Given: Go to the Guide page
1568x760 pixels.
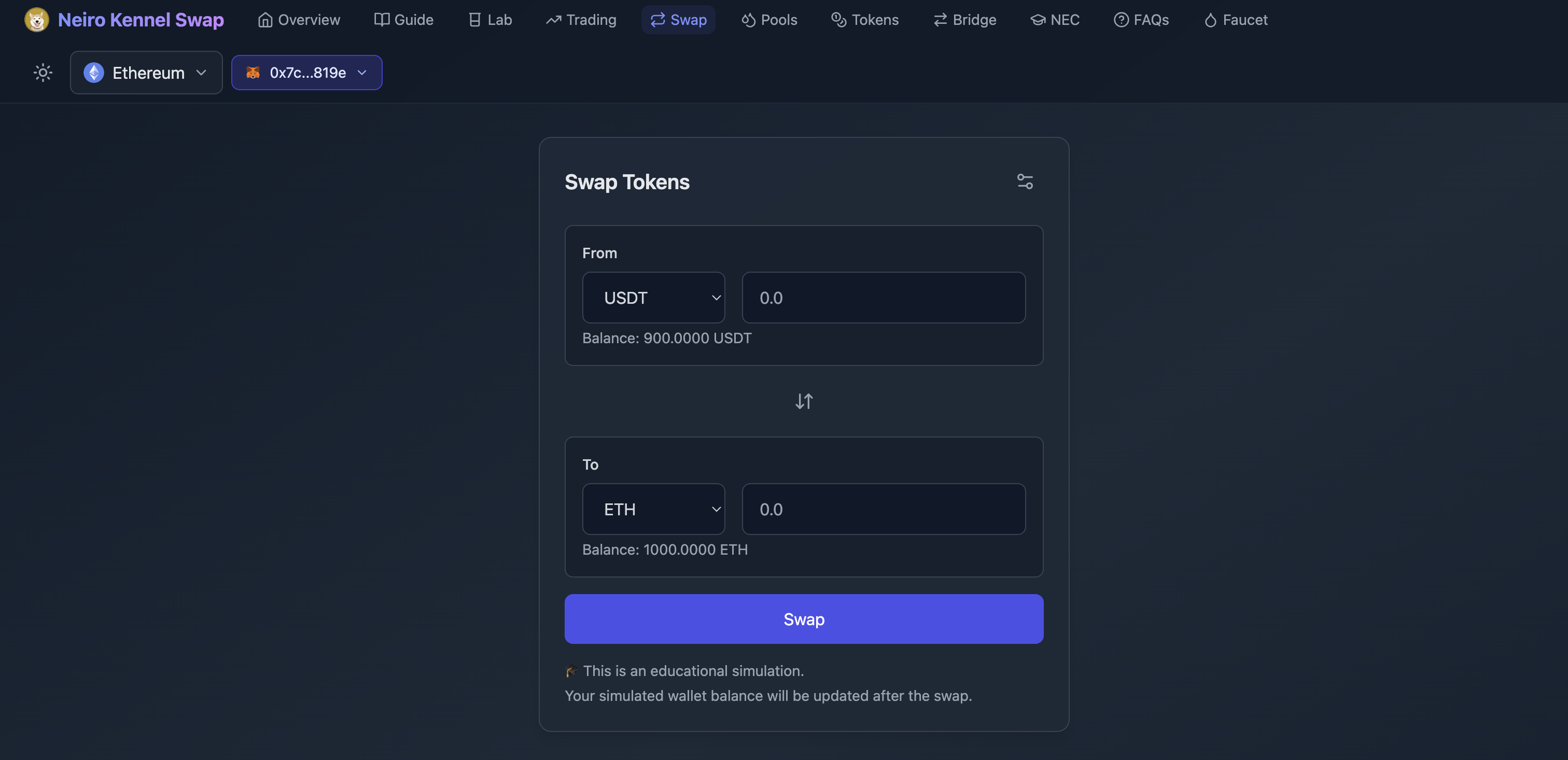Looking at the screenshot, I should pos(403,20).
